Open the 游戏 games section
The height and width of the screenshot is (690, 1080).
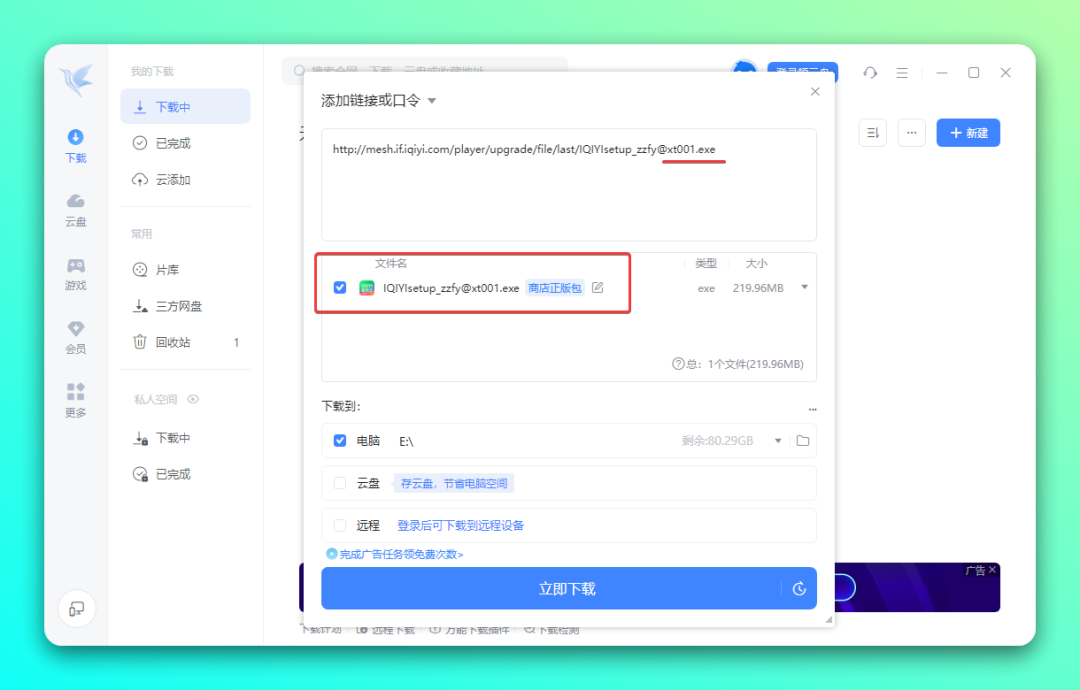pos(76,274)
